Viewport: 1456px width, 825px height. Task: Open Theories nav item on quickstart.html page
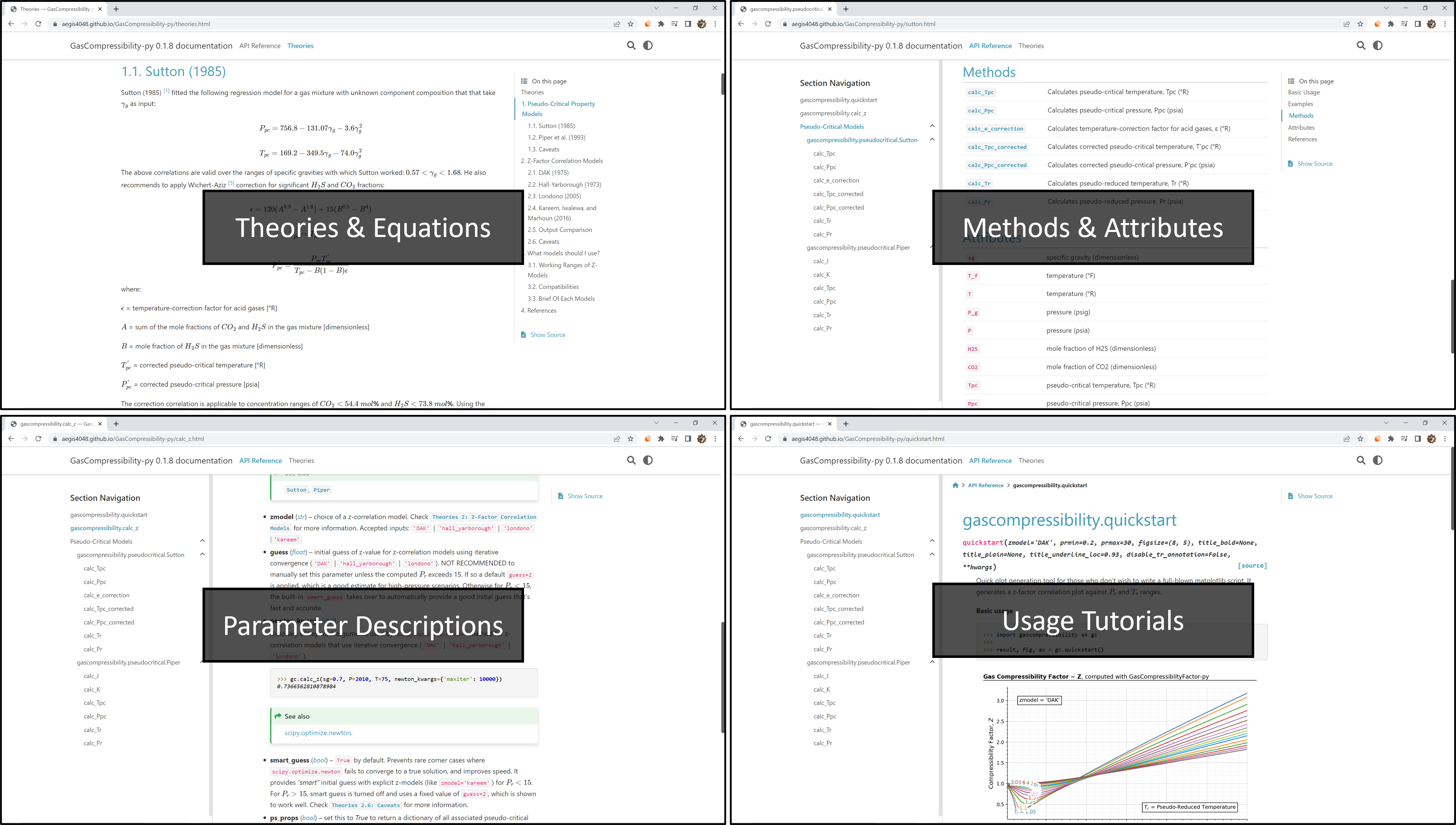pyautogui.click(x=1031, y=461)
